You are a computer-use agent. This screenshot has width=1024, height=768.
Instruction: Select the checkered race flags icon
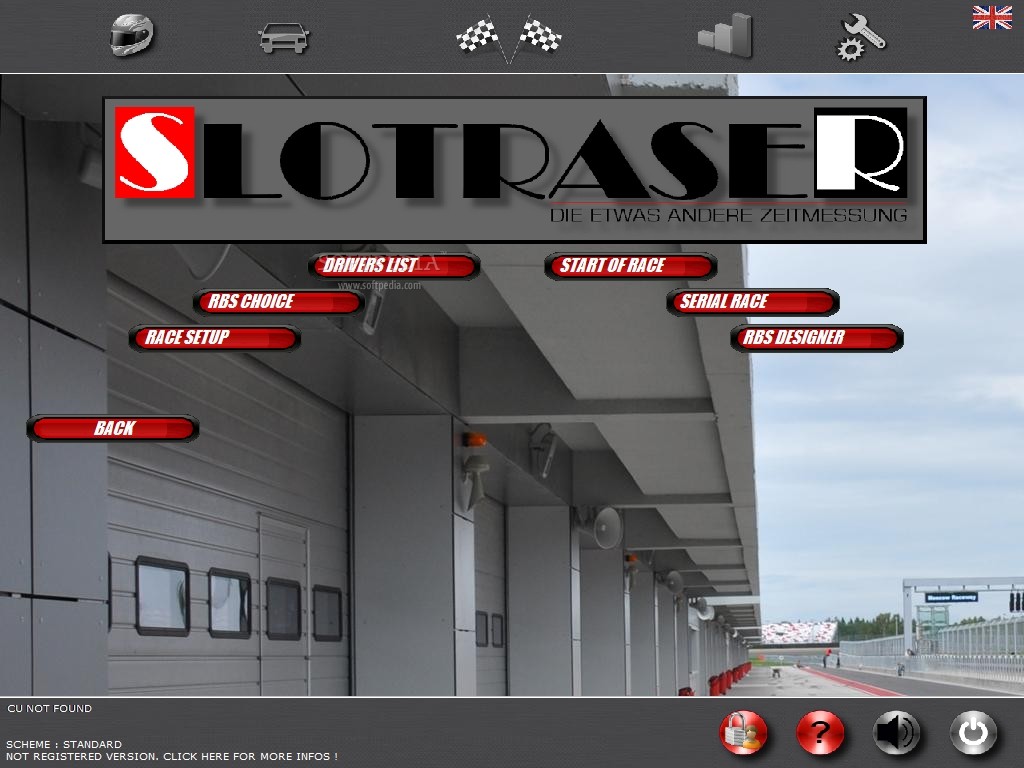point(508,38)
